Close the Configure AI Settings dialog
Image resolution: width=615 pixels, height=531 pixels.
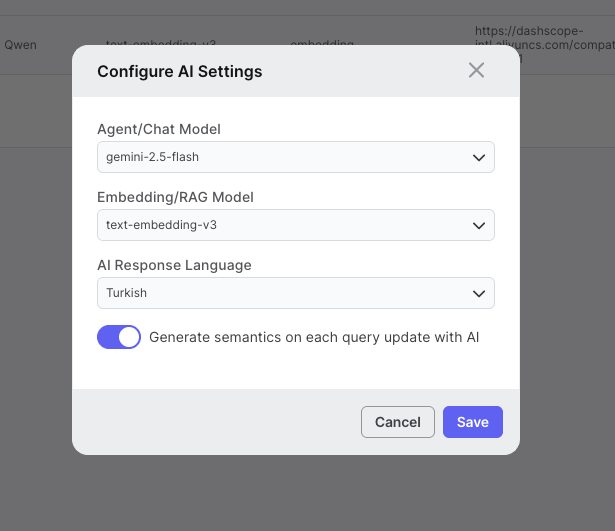pos(476,71)
